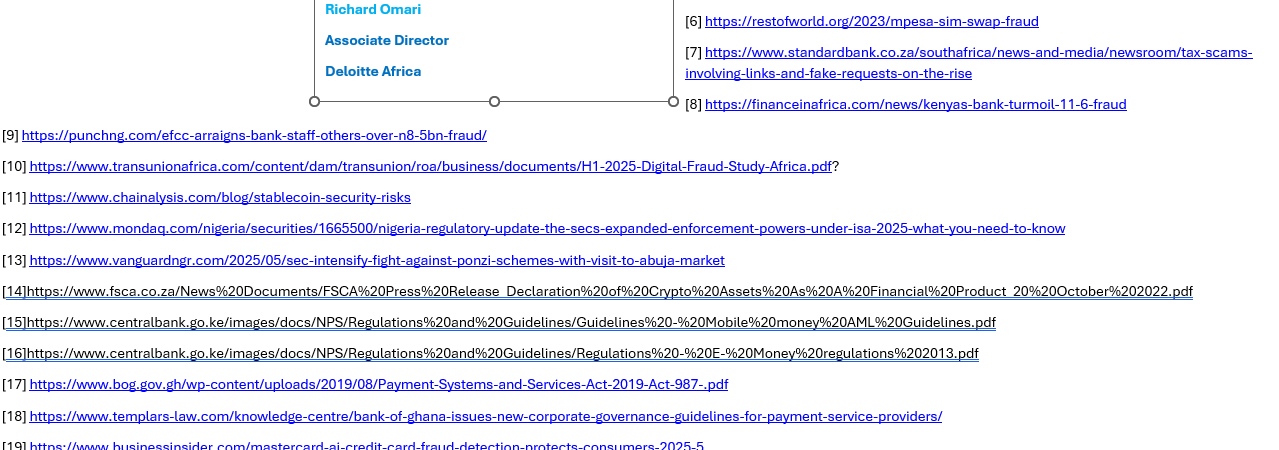The image size is (1279, 450).
Task: Click the Deloitte Africa text line
Action: pos(373,72)
